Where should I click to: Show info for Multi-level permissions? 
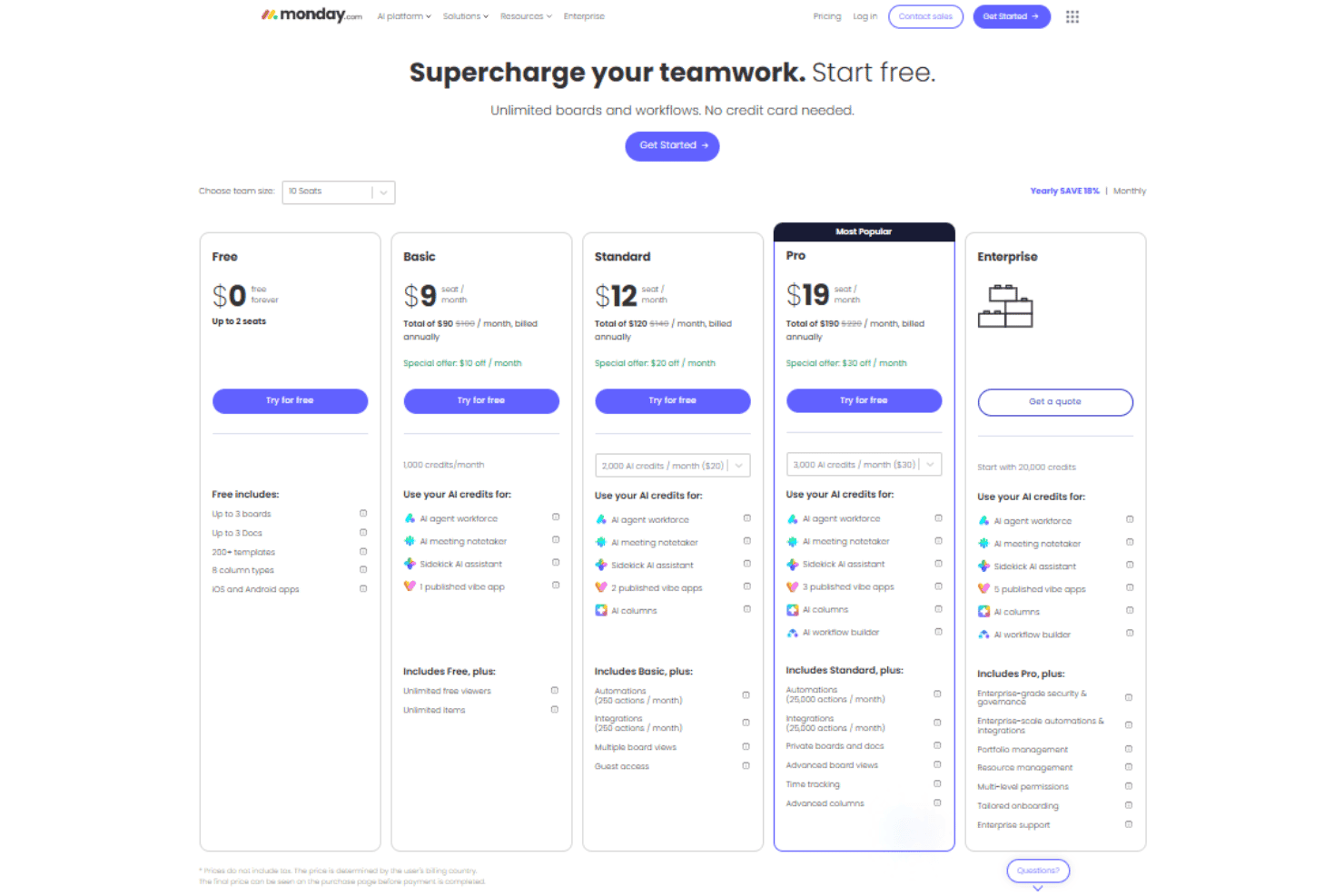point(1129,786)
